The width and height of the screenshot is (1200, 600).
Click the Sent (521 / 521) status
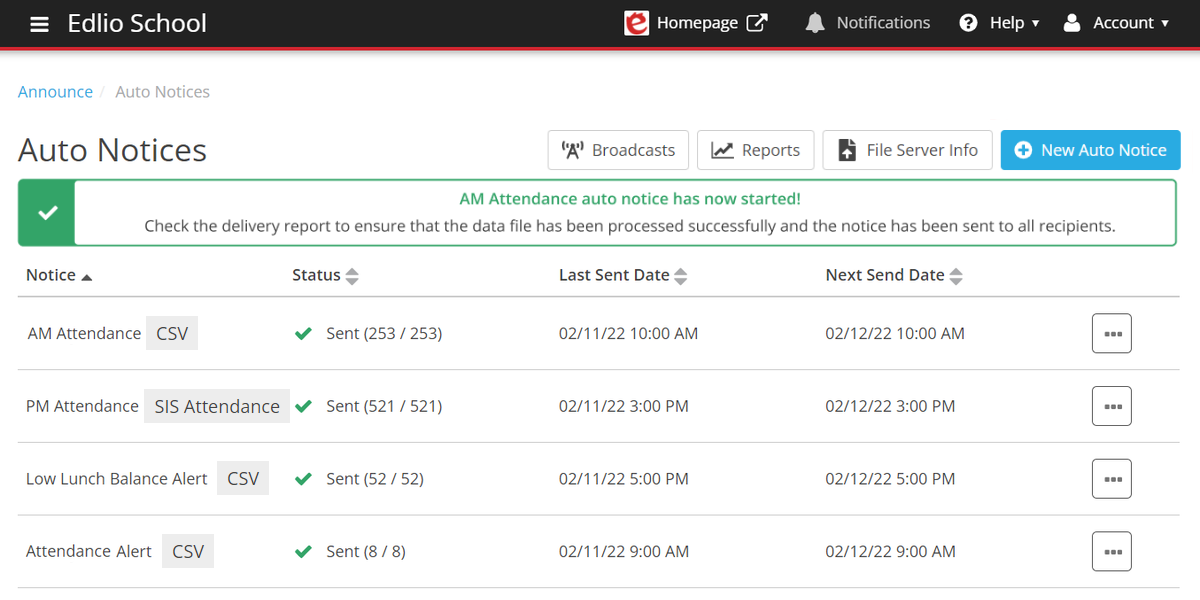(384, 406)
